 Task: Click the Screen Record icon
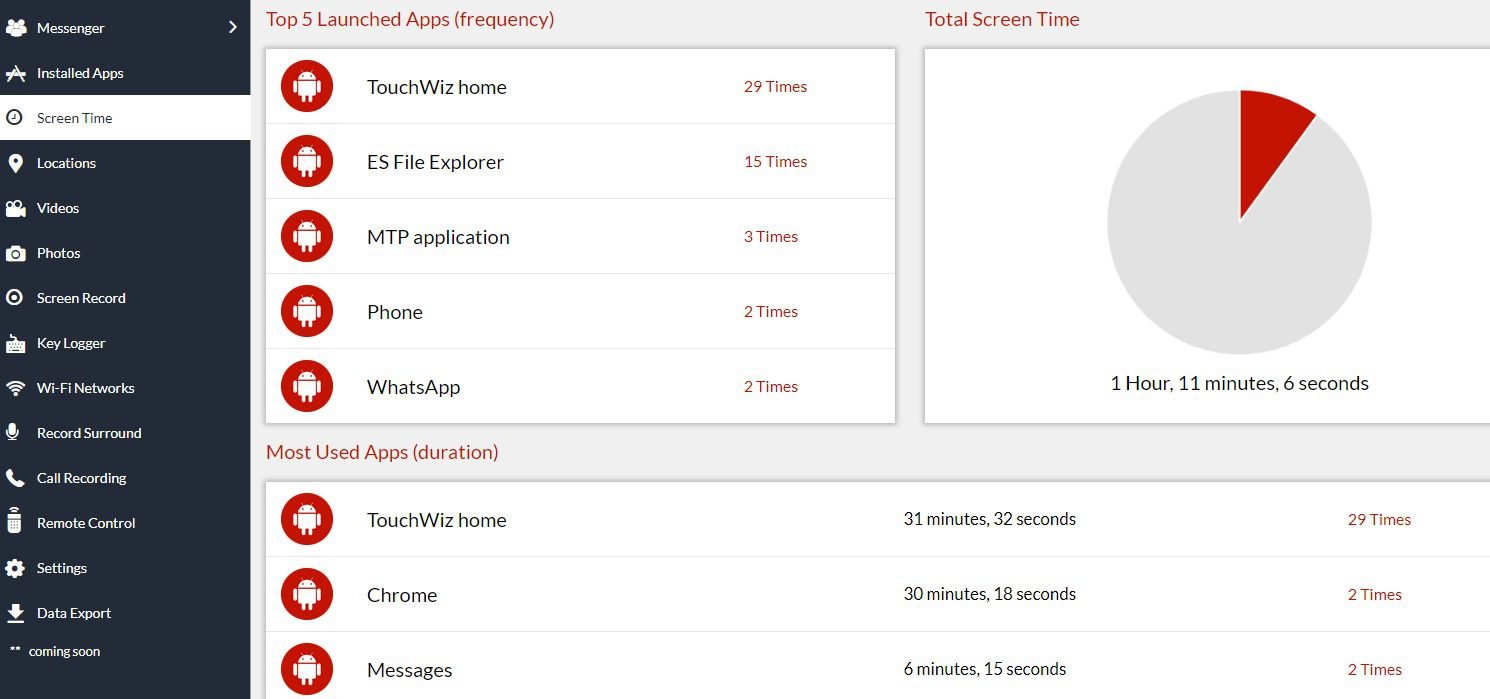tap(15, 298)
